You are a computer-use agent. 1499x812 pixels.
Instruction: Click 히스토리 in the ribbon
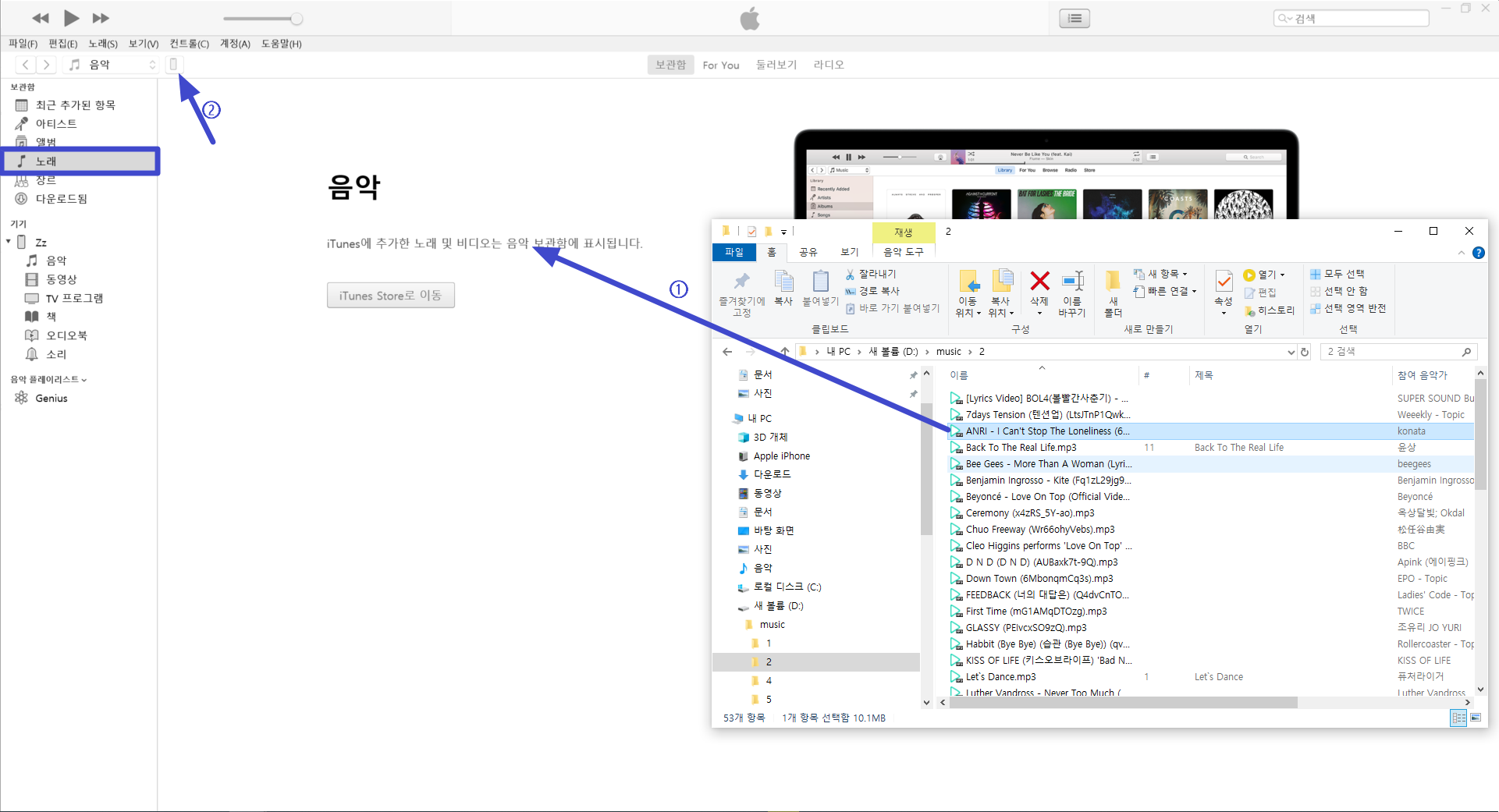[x=1270, y=310]
